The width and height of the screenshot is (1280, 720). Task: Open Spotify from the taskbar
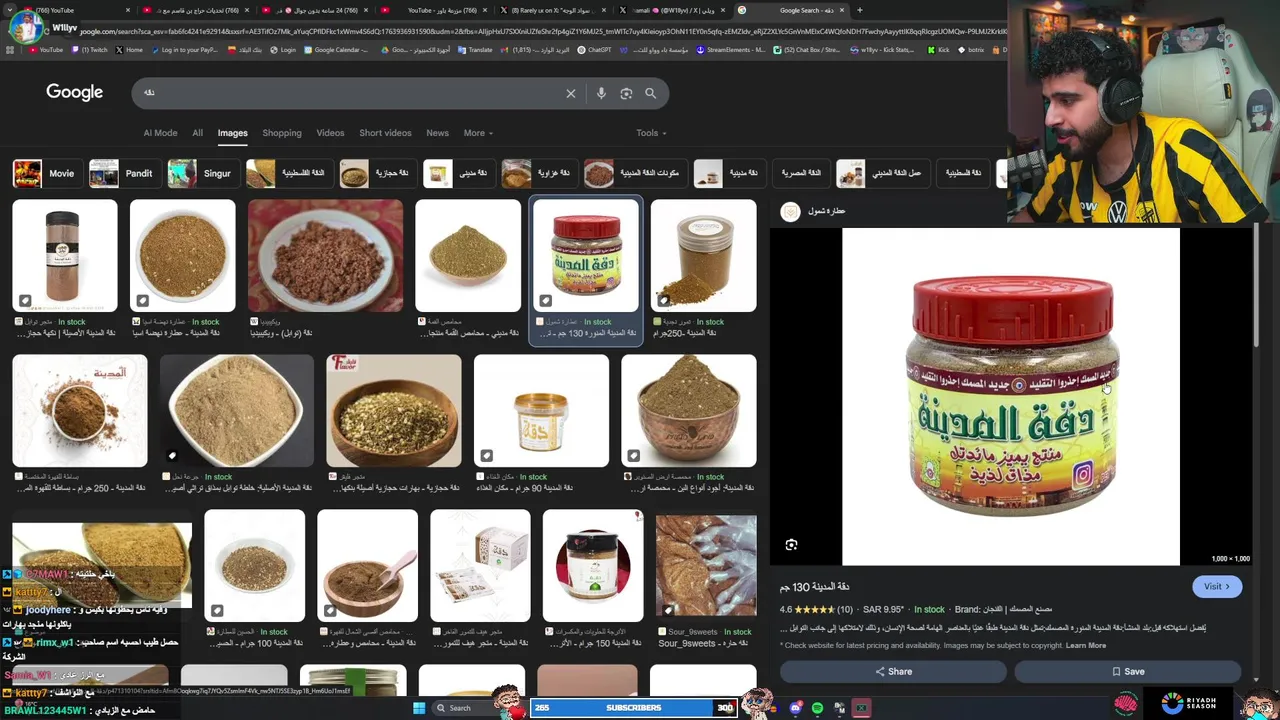click(x=817, y=708)
